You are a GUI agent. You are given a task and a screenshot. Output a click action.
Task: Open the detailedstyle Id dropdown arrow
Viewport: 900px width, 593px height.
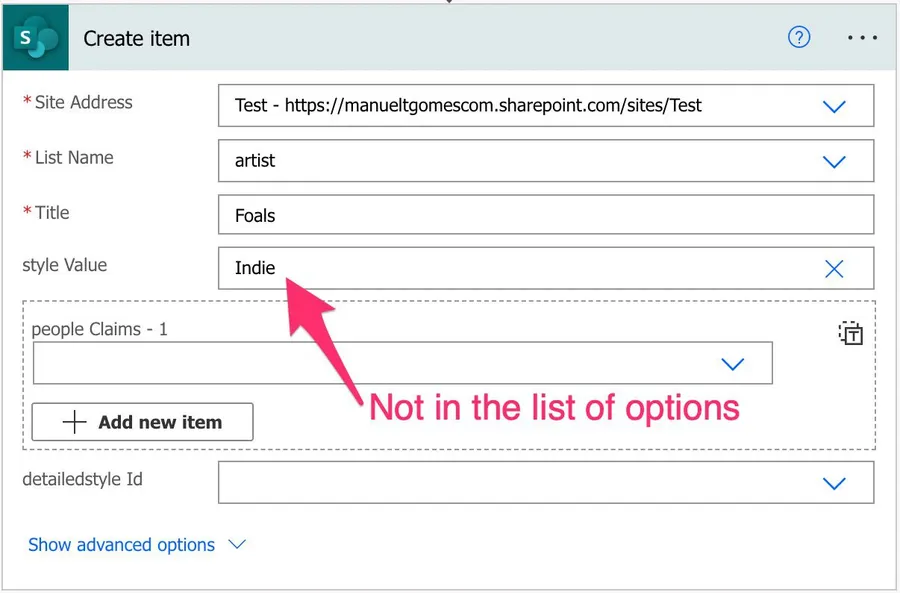[834, 483]
